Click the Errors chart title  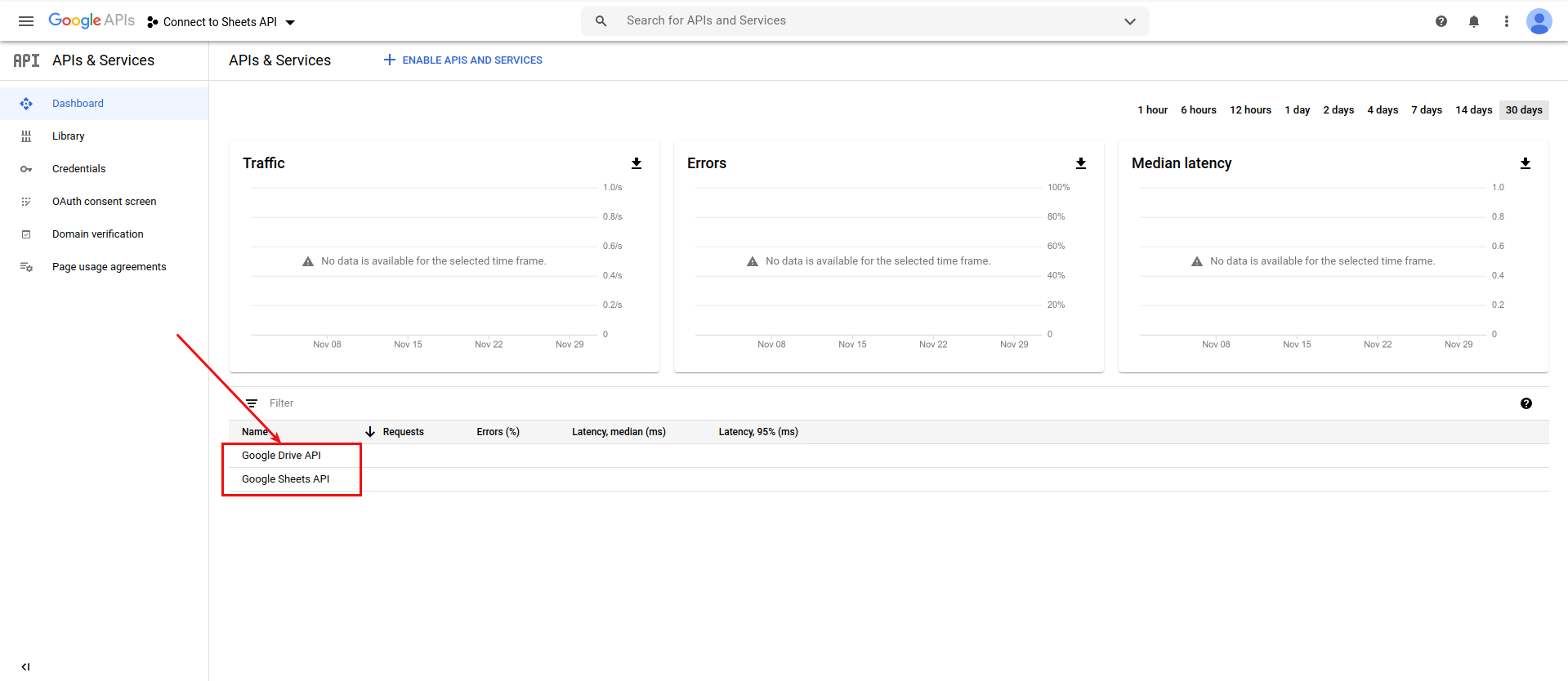click(707, 163)
